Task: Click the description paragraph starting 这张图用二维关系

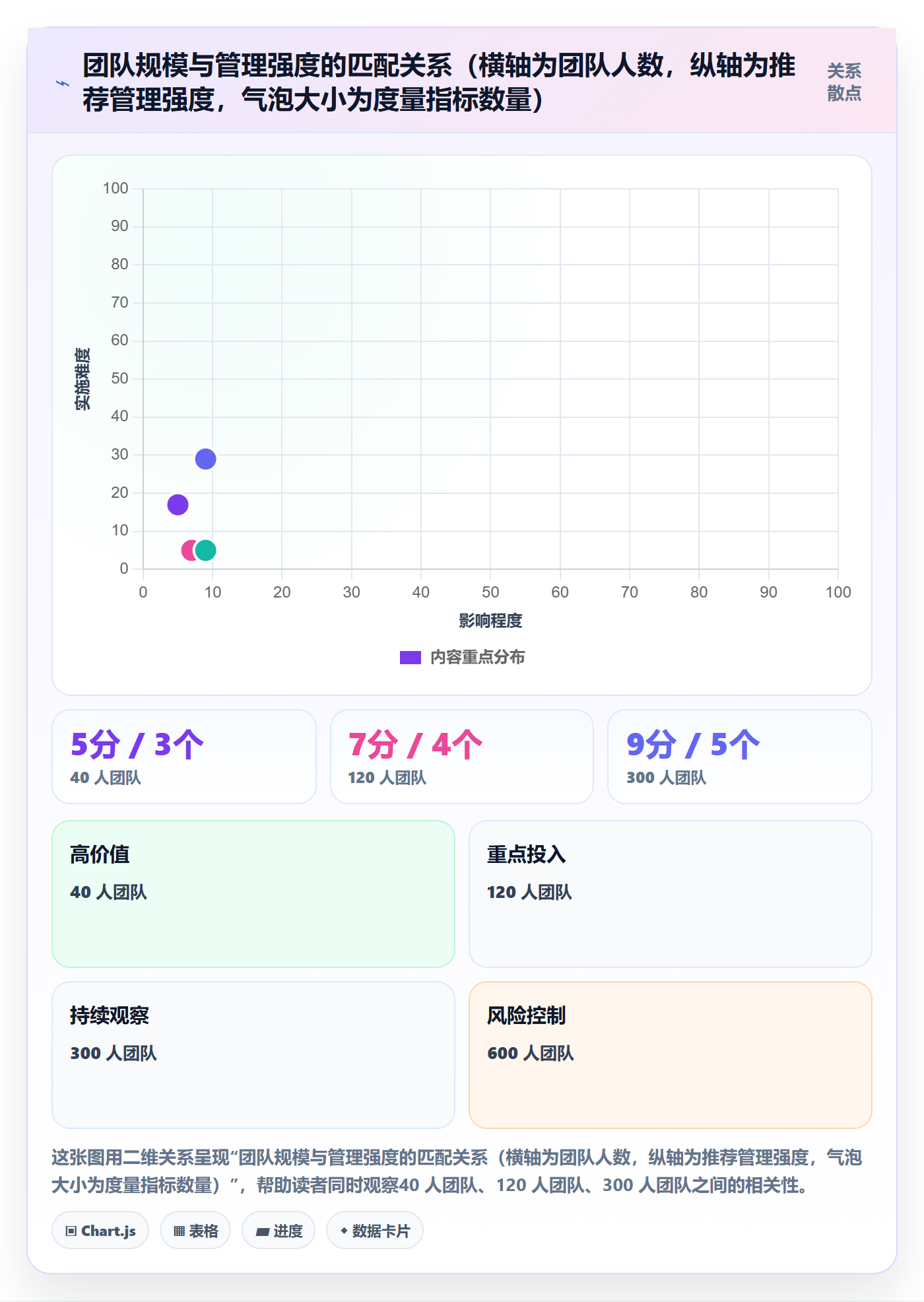Action: [457, 1171]
